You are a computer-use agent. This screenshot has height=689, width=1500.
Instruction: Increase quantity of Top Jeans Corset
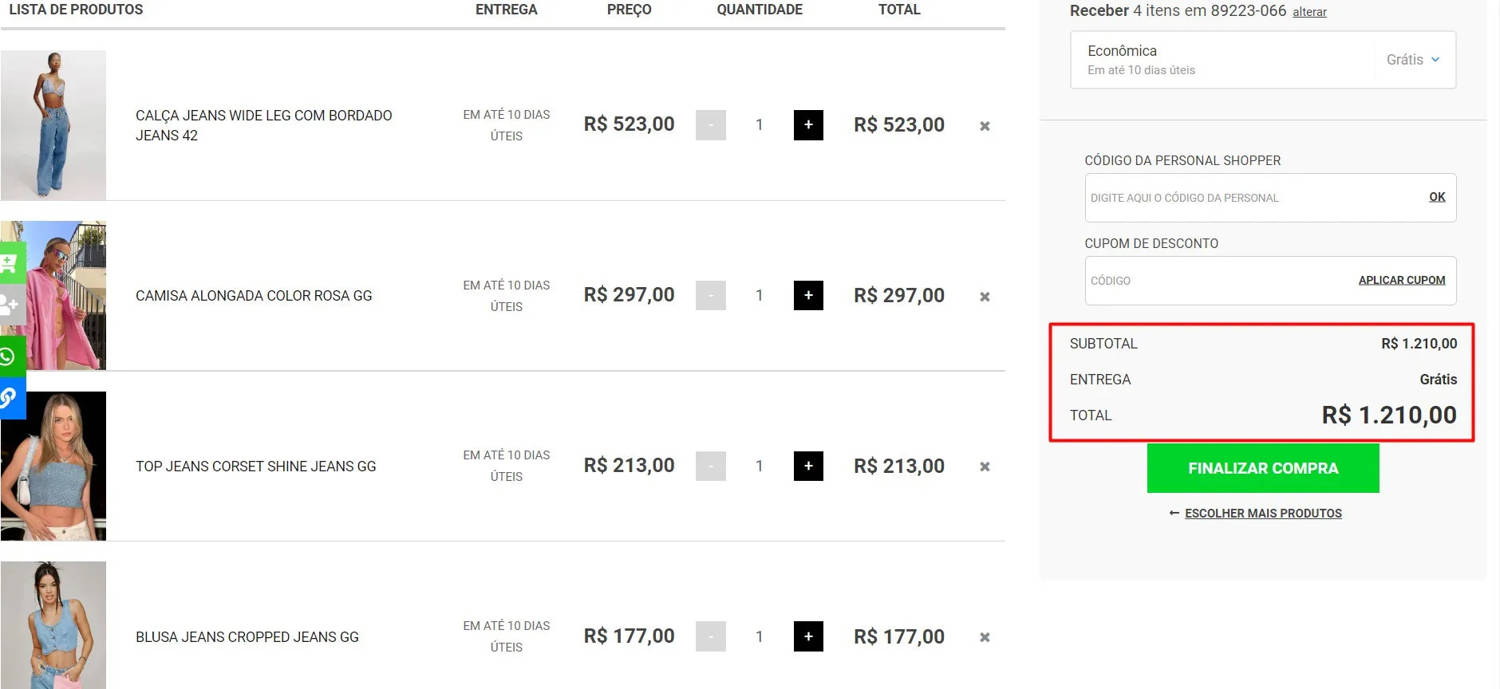808,466
